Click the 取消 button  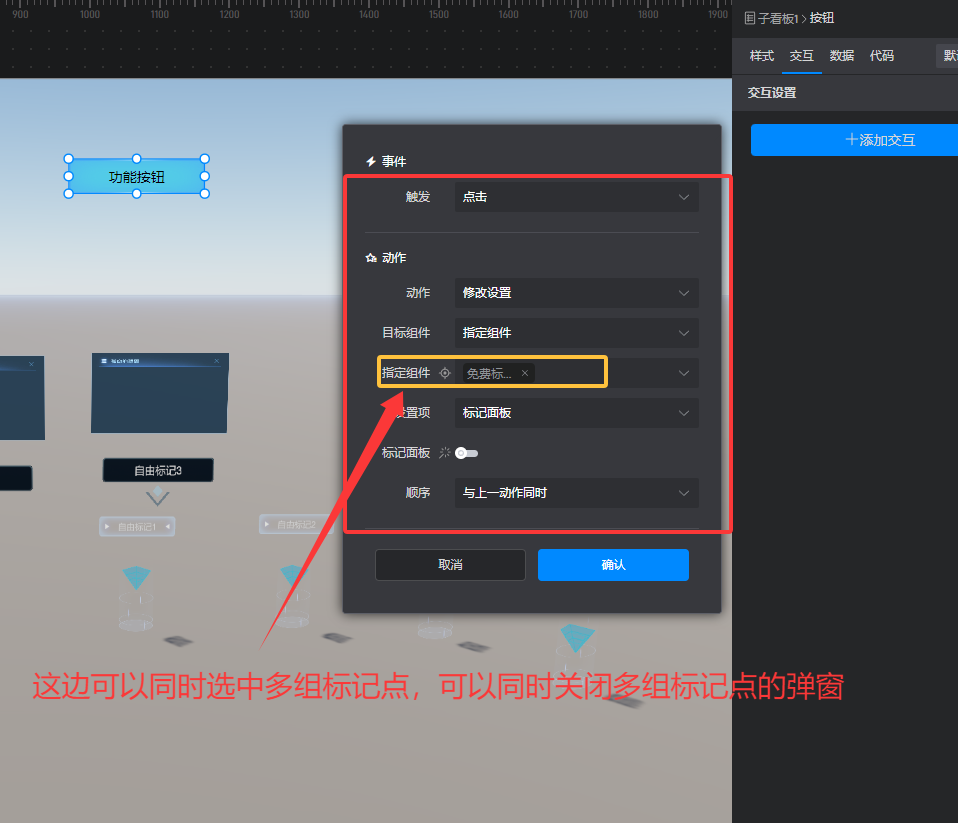(450, 565)
